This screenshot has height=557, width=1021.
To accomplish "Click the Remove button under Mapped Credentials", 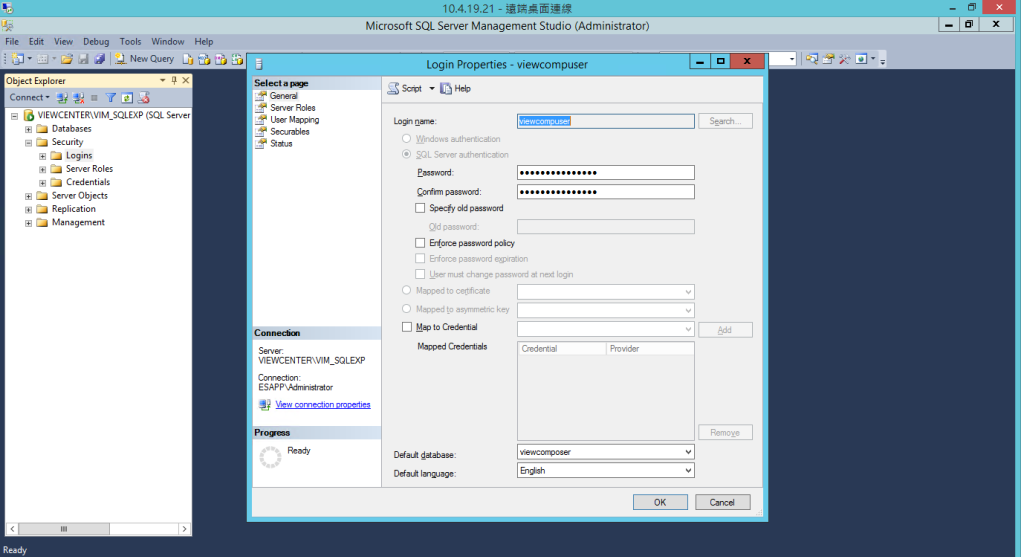I will point(725,433).
